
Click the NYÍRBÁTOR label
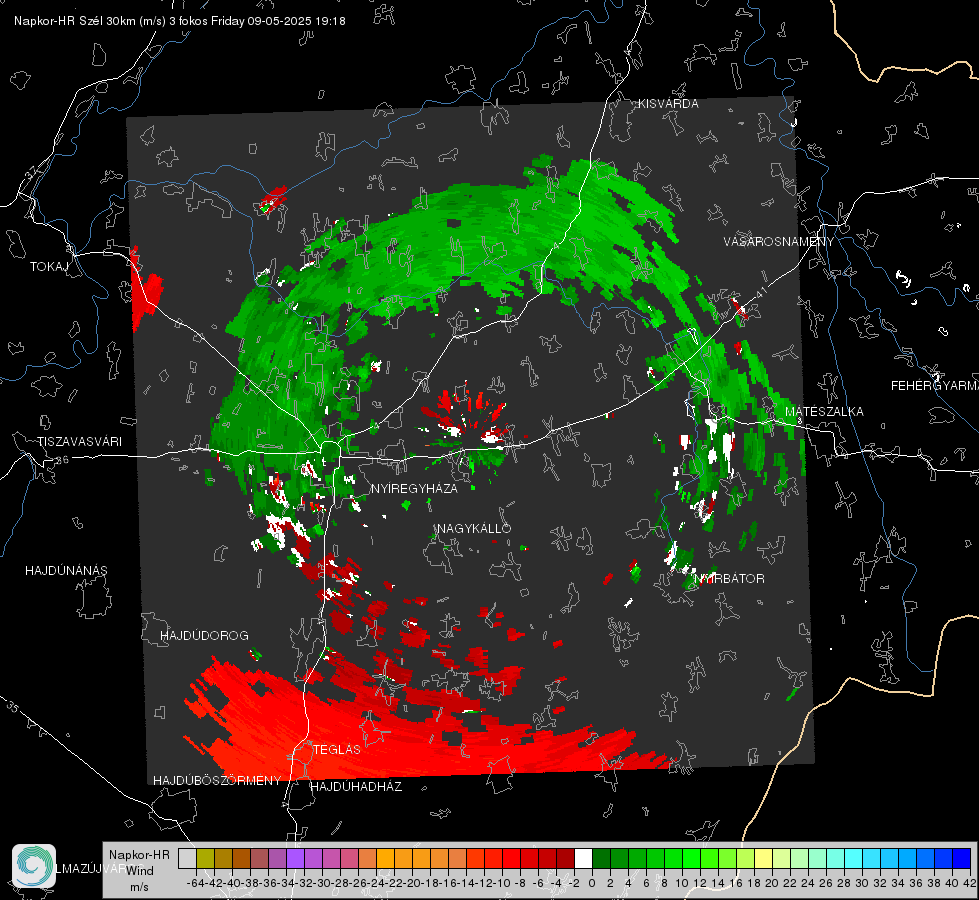[729, 578]
